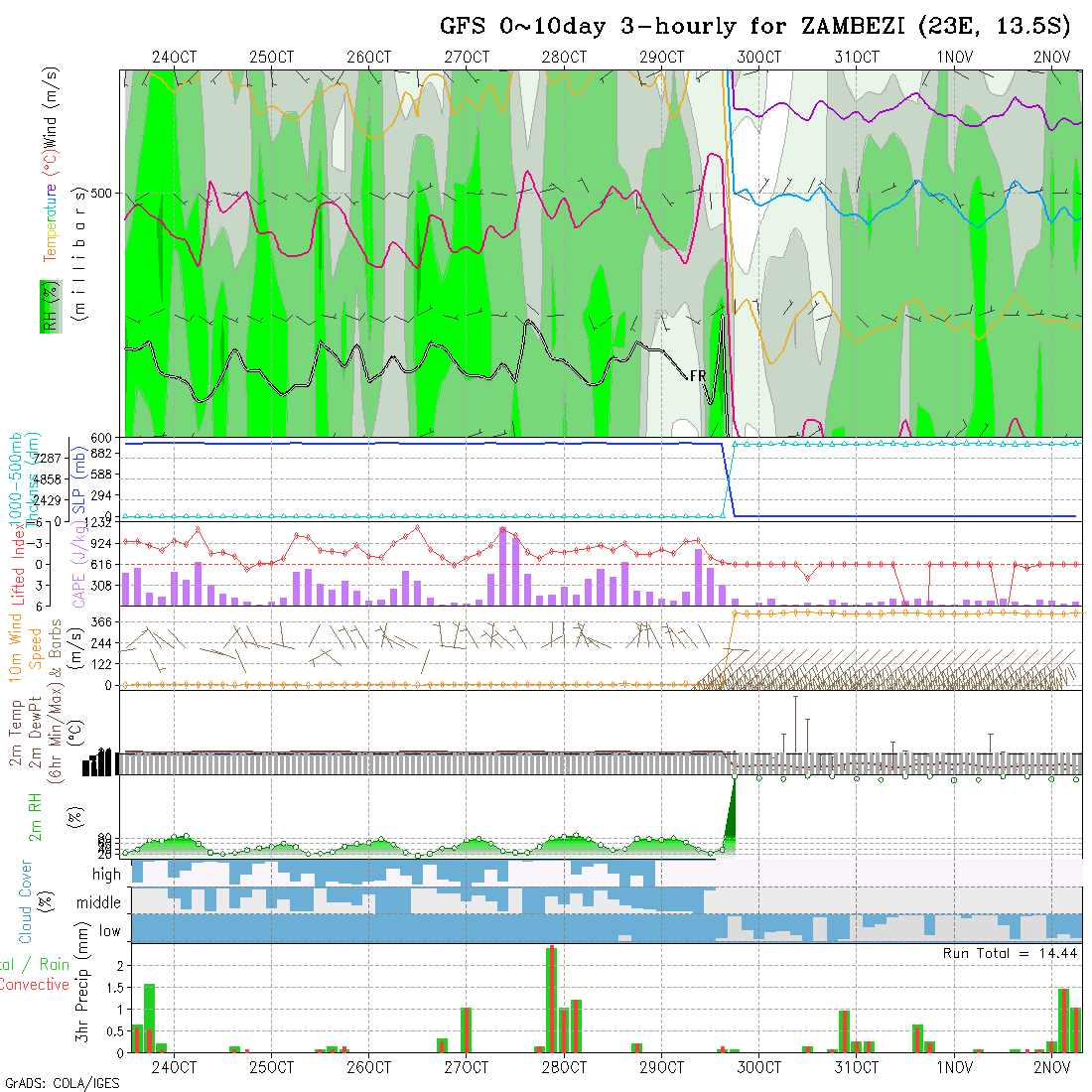Click the 1NOV label on bottom axis

[954, 1068]
